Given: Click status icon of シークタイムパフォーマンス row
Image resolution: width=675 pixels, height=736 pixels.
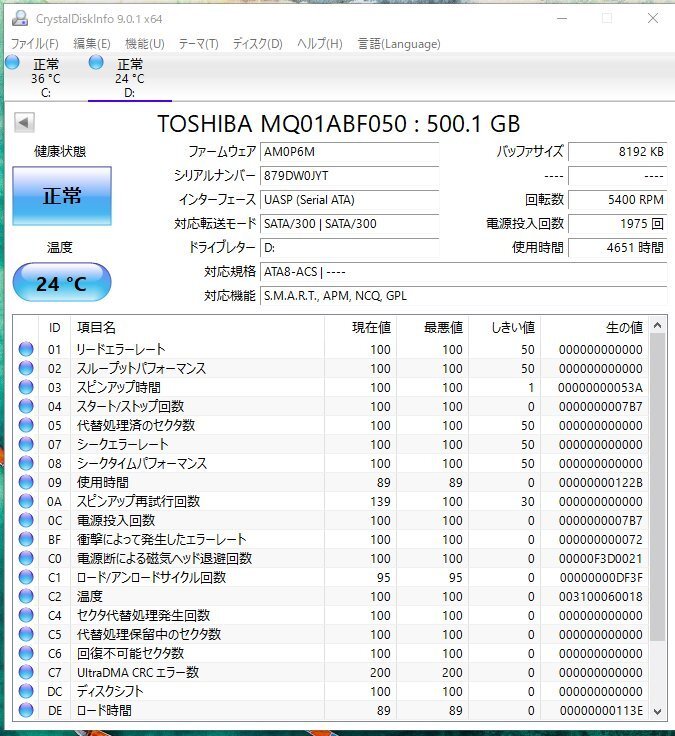Looking at the screenshot, I should coord(26,463).
